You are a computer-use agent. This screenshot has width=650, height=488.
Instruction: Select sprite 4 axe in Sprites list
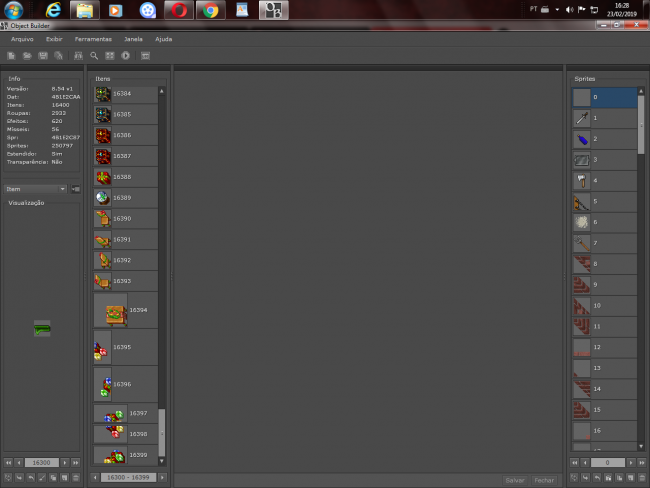tap(604, 180)
